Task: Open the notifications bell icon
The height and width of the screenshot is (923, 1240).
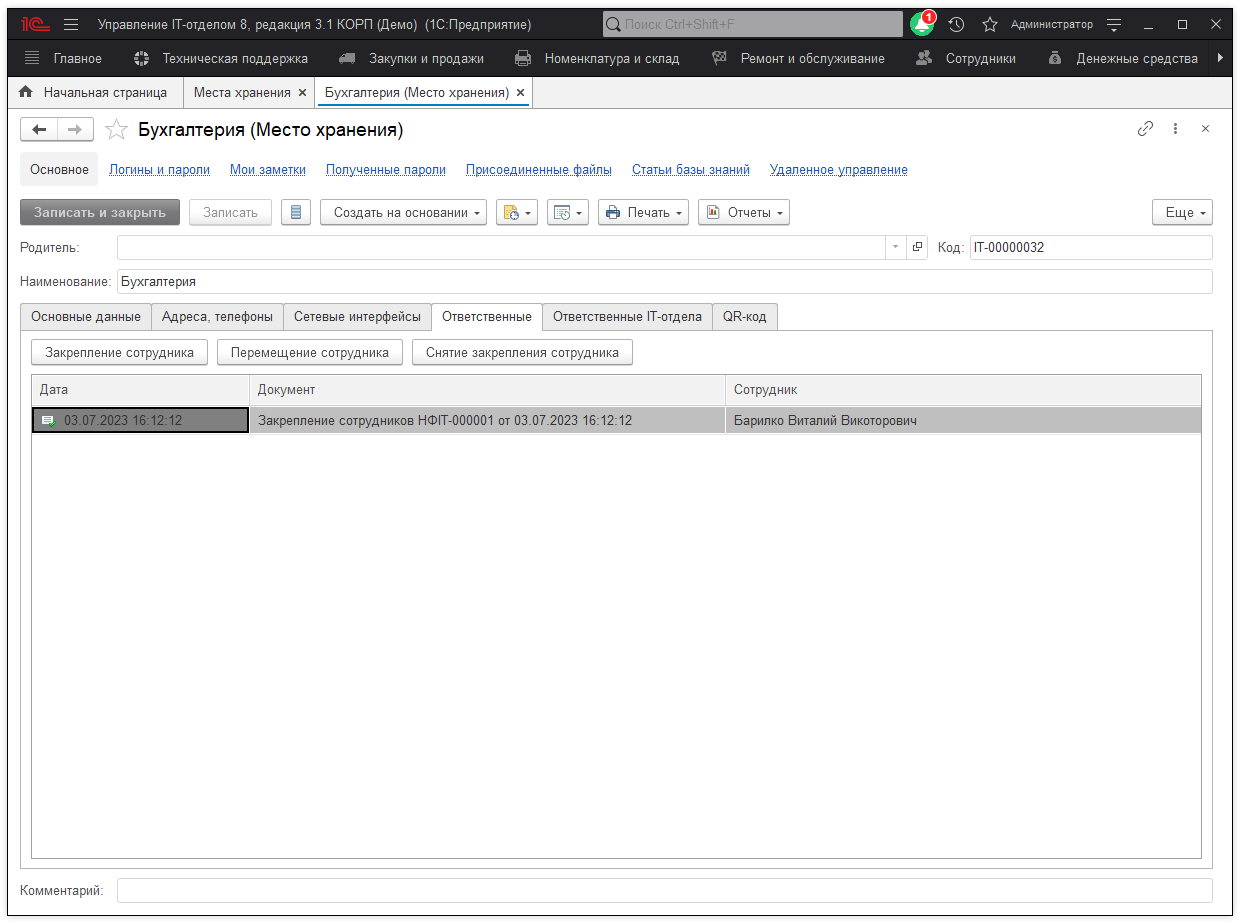Action: (921, 24)
